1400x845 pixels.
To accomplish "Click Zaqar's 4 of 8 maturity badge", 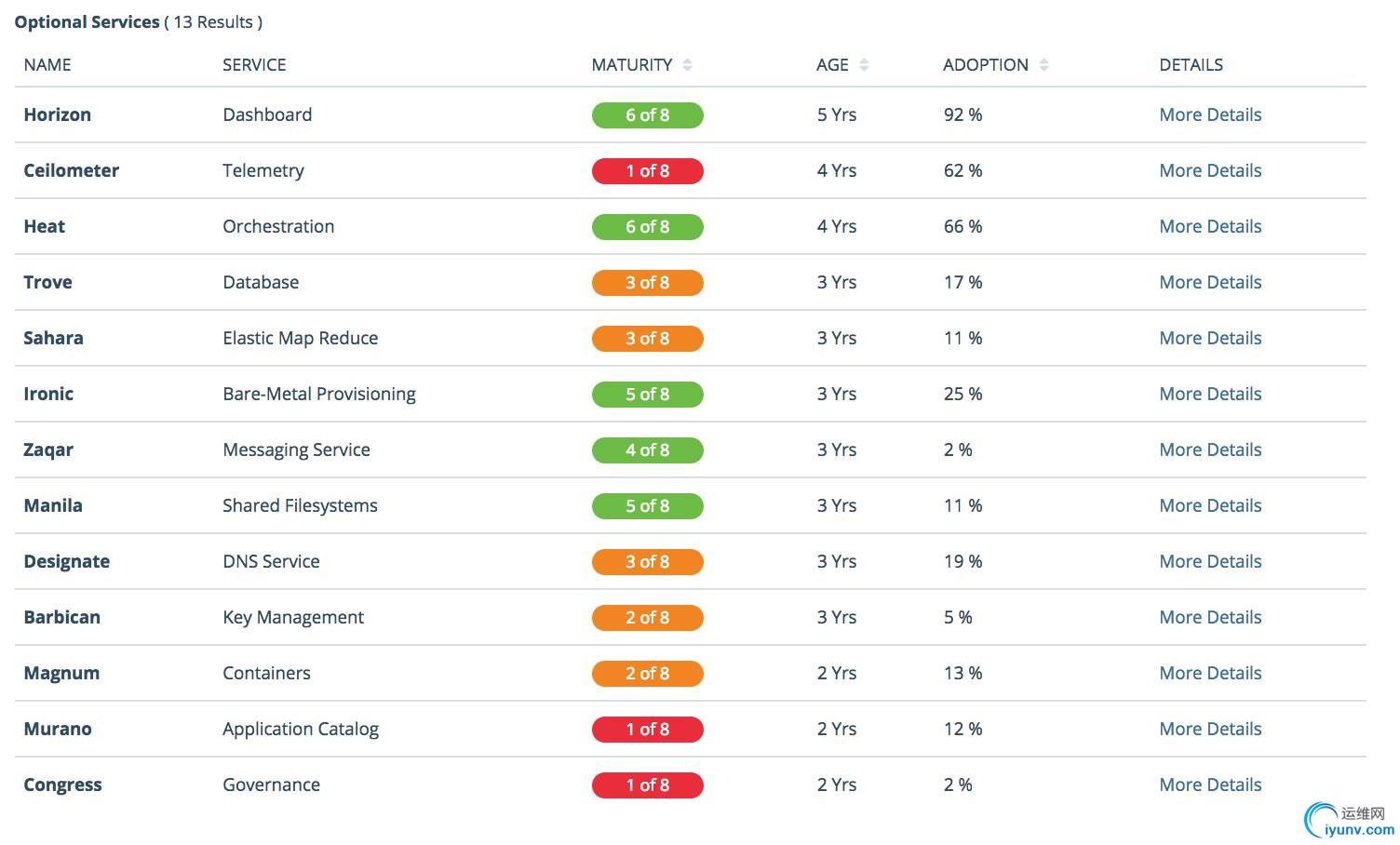I will tap(647, 450).
